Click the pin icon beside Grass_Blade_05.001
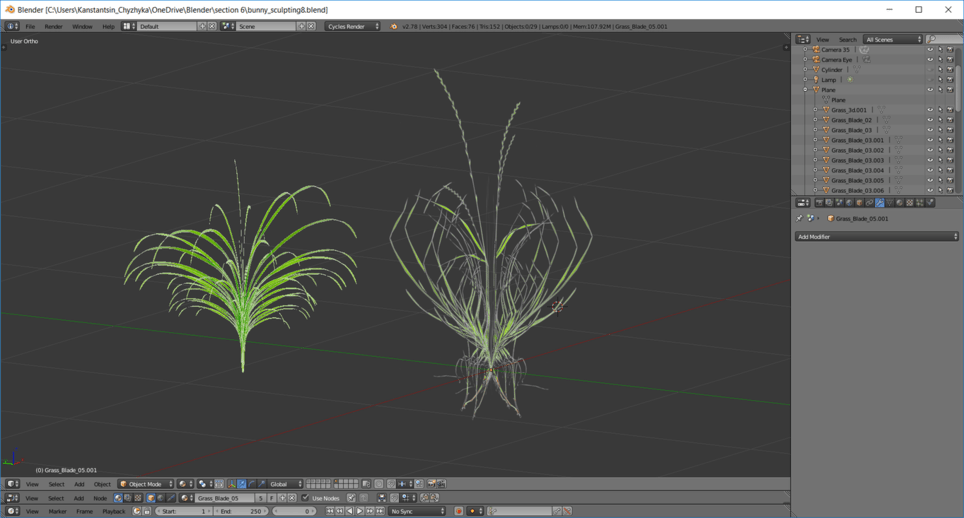Viewport: 964px width, 518px height. pyautogui.click(x=799, y=218)
